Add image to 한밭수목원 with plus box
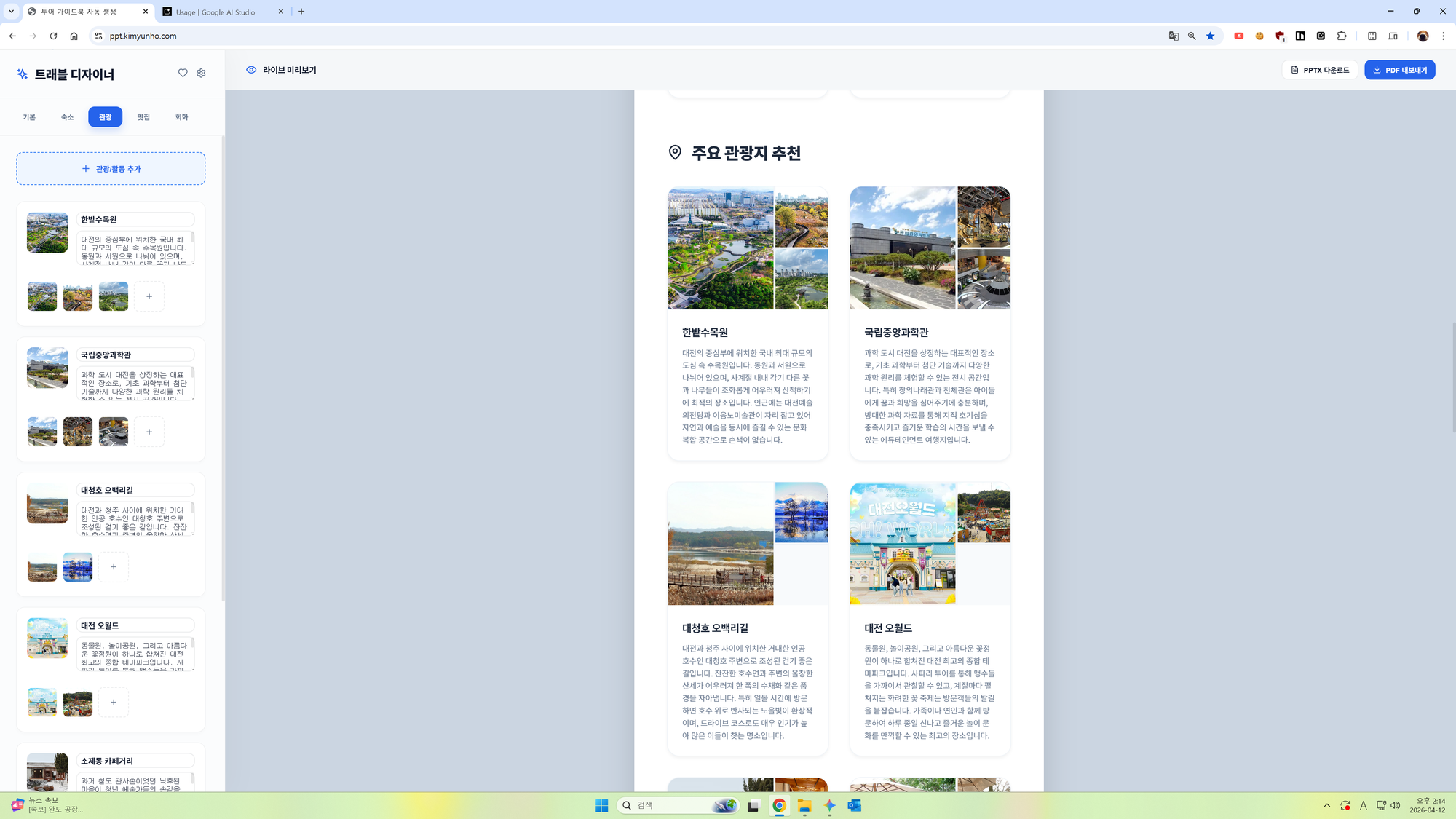This screenshot has width=1456, height=819. pyautogui.click(x=149, y=296)
